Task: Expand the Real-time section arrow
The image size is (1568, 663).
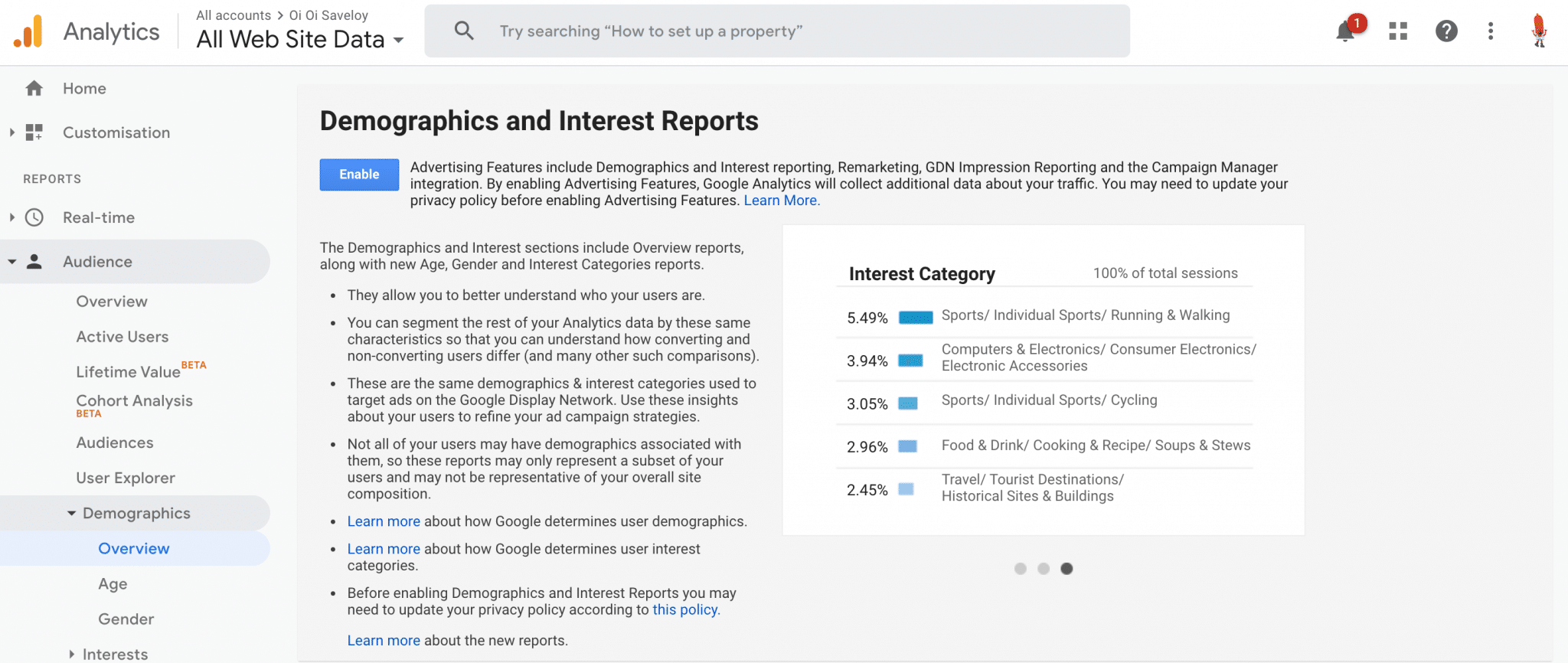Action: [x=11, y=217]
